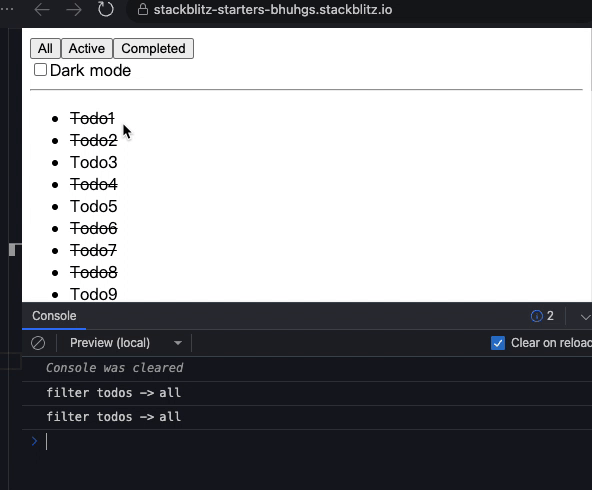Open the three-dots menu at top left

pos(6,9)
